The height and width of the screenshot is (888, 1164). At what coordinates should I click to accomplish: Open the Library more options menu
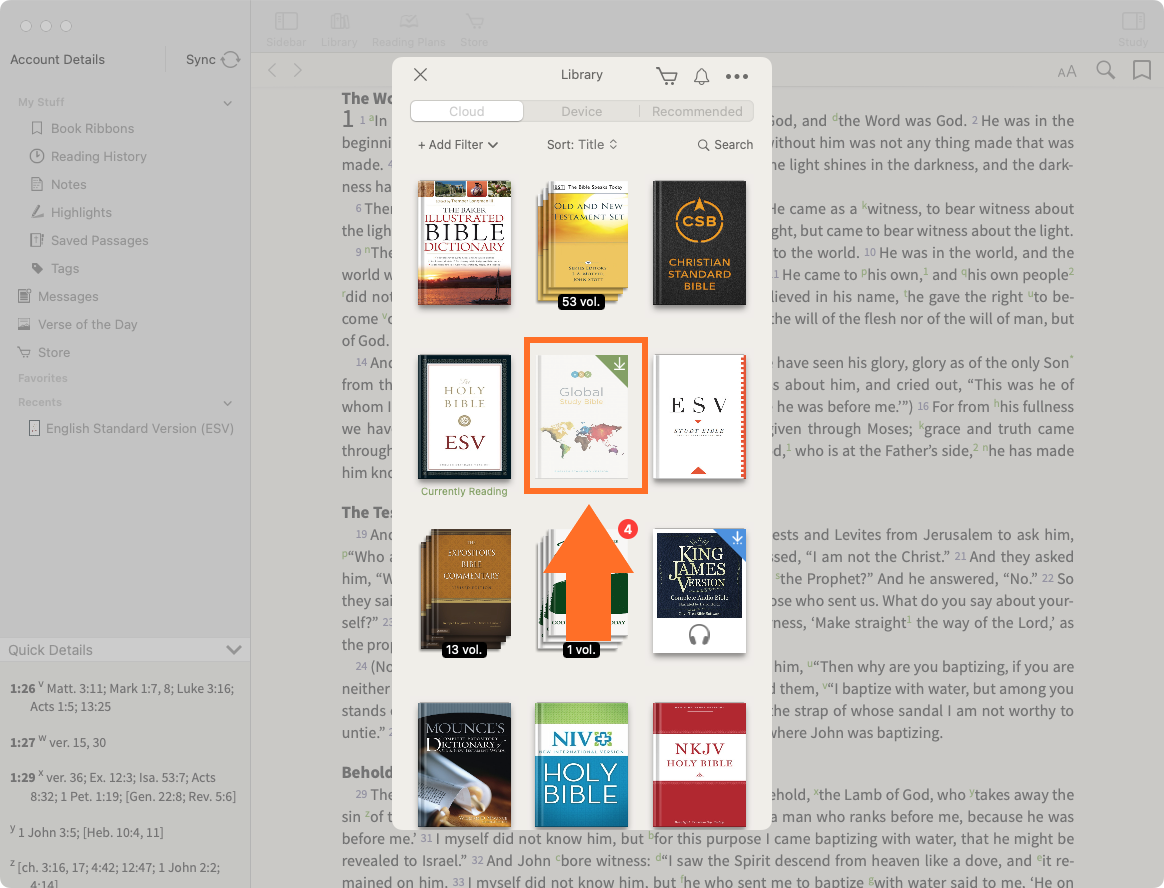click(736, 76)
